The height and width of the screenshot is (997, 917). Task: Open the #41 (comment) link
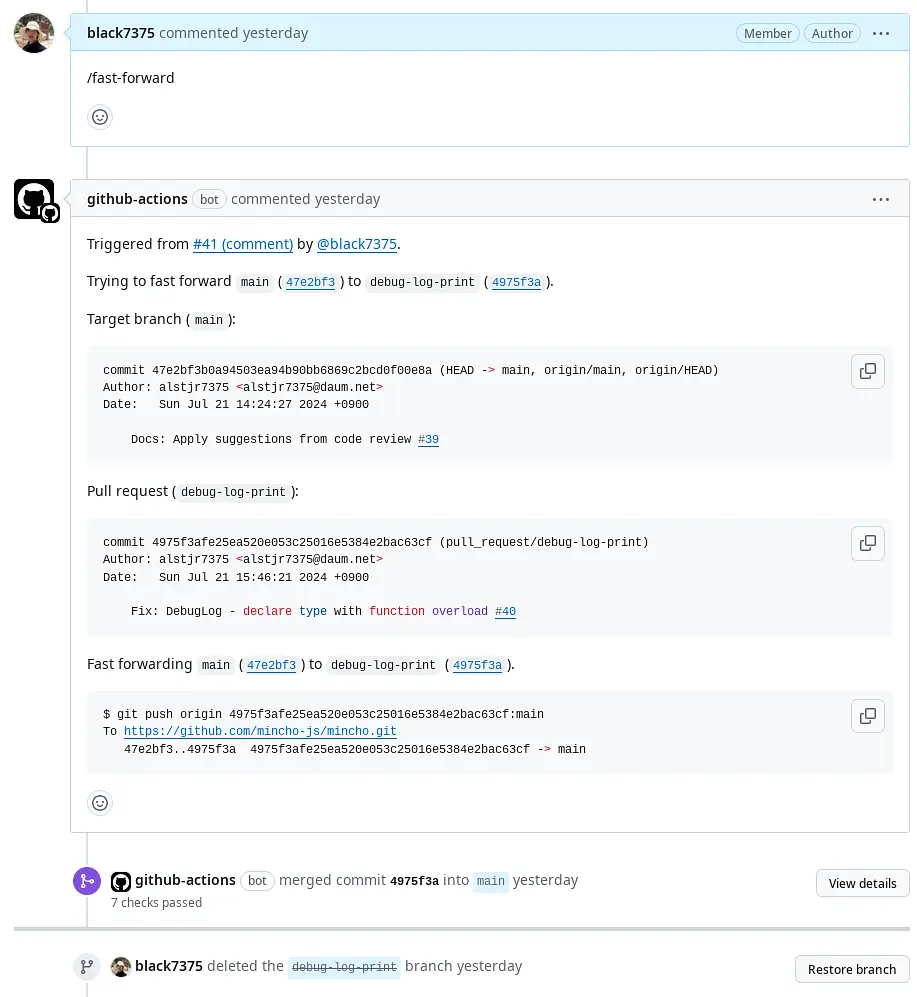coord(243,244)
